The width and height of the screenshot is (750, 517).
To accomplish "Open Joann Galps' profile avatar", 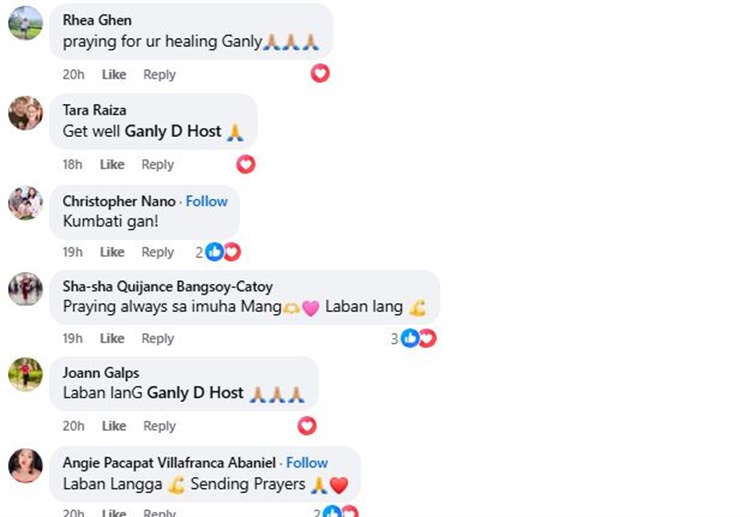I will [25, 374].
